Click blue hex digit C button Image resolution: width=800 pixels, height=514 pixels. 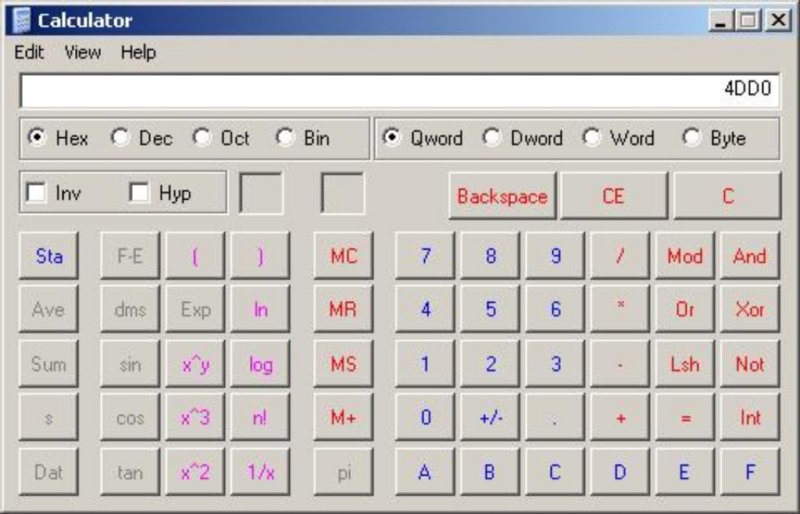pos(556,472)
